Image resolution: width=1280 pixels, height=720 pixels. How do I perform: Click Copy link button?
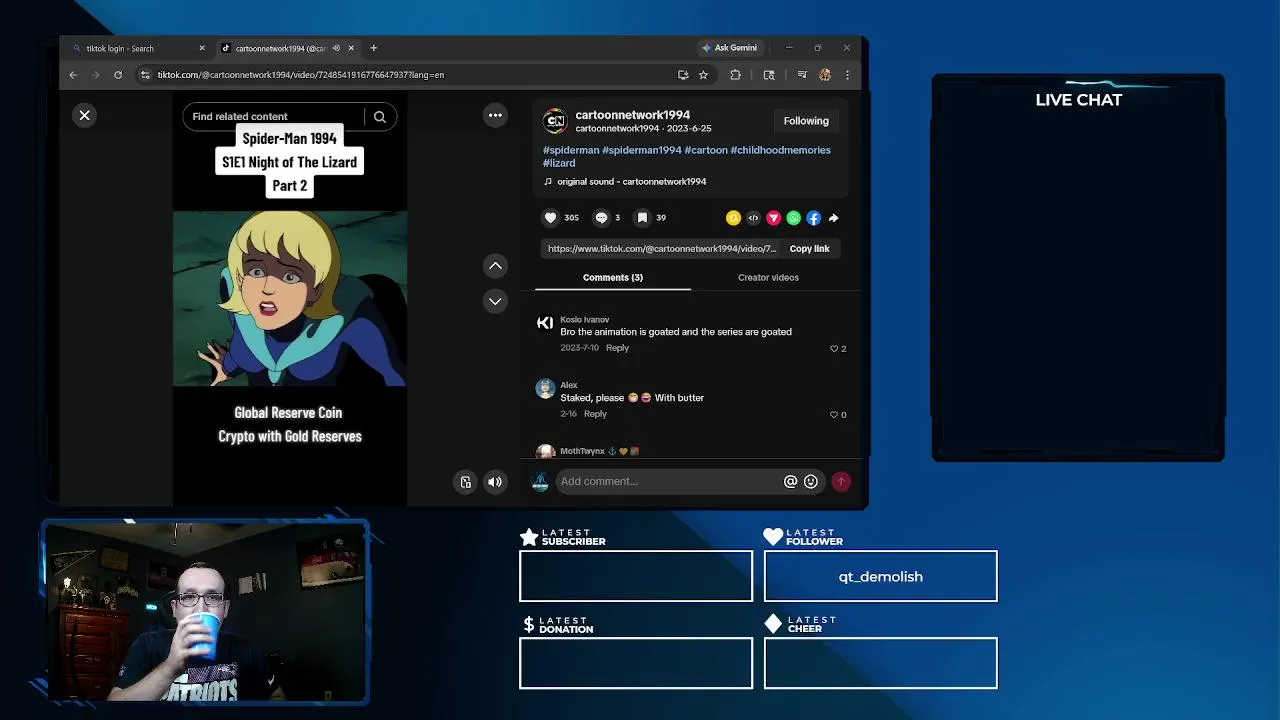[x=809, y=249]
